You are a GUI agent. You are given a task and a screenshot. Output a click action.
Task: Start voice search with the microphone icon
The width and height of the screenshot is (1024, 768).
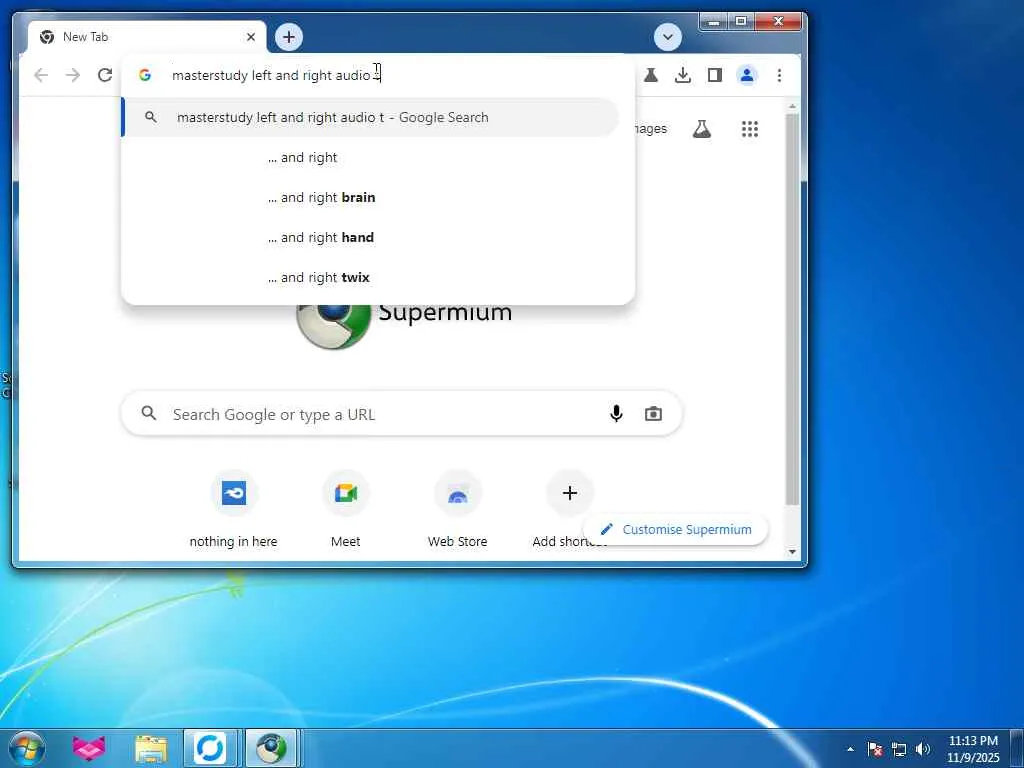616,413
